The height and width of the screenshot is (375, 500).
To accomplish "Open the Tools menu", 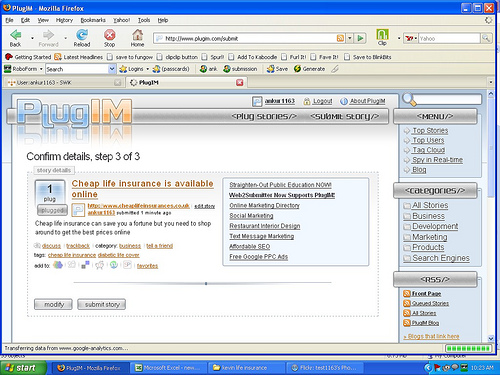I will (x=144, y=20).
